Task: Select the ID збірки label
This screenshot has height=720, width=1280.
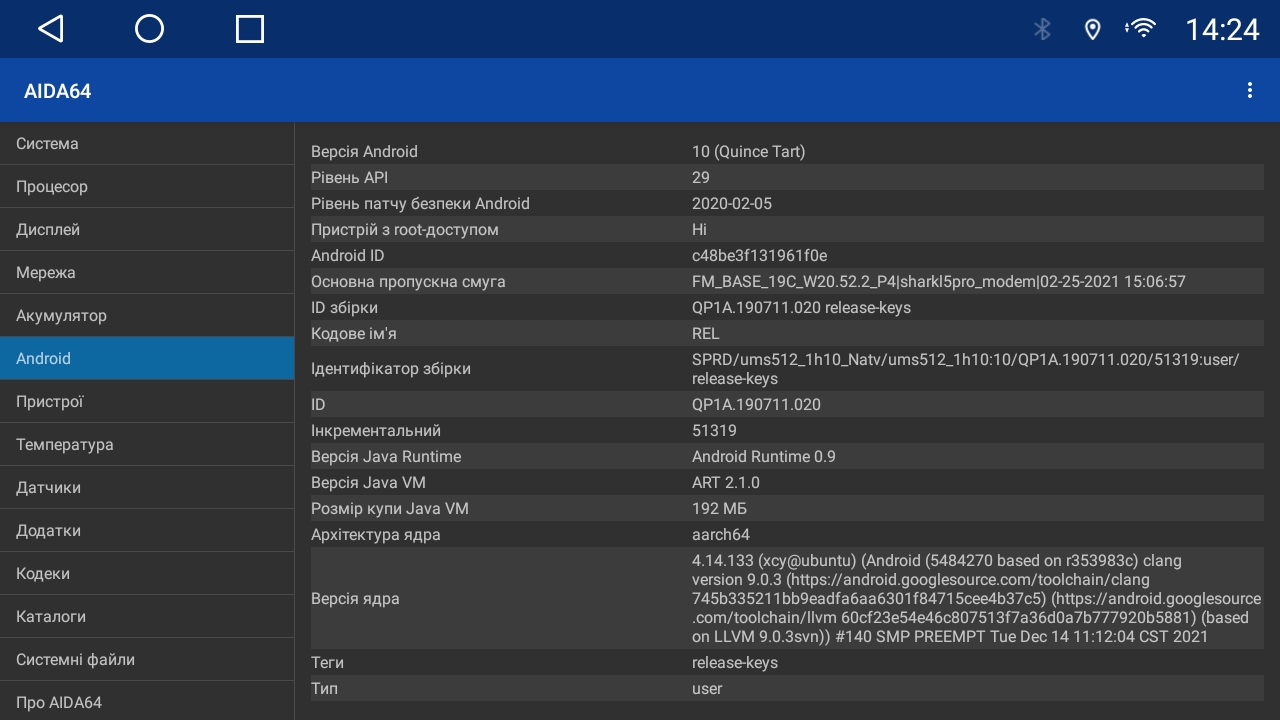Action: pyautogui.click(x=344, y=308)
